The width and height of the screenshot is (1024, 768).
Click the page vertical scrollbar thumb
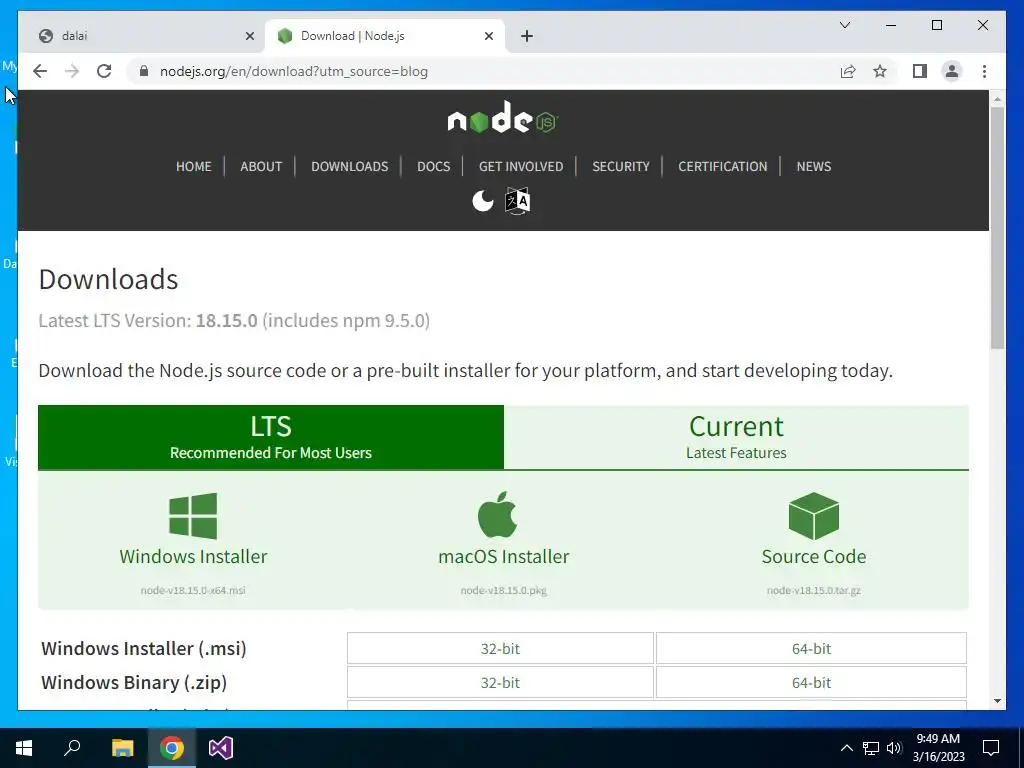click(x=997, y=227)
